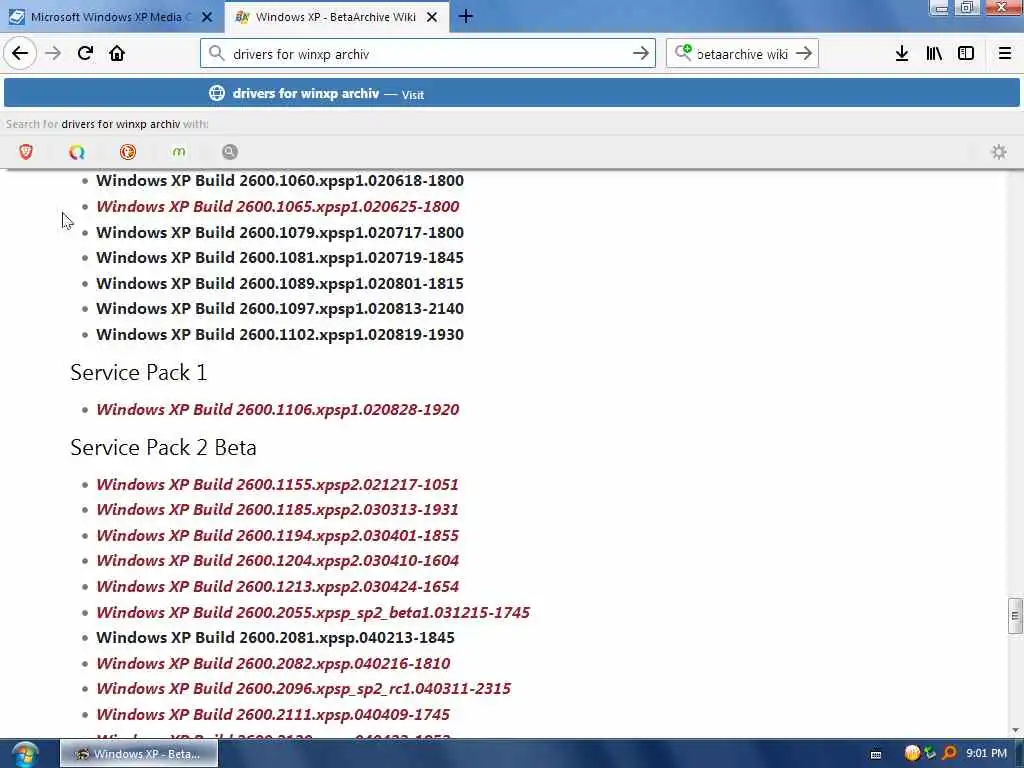The image size is (1024, 768).
Task: Open search settings gear icon
Action: coord(999,152)
